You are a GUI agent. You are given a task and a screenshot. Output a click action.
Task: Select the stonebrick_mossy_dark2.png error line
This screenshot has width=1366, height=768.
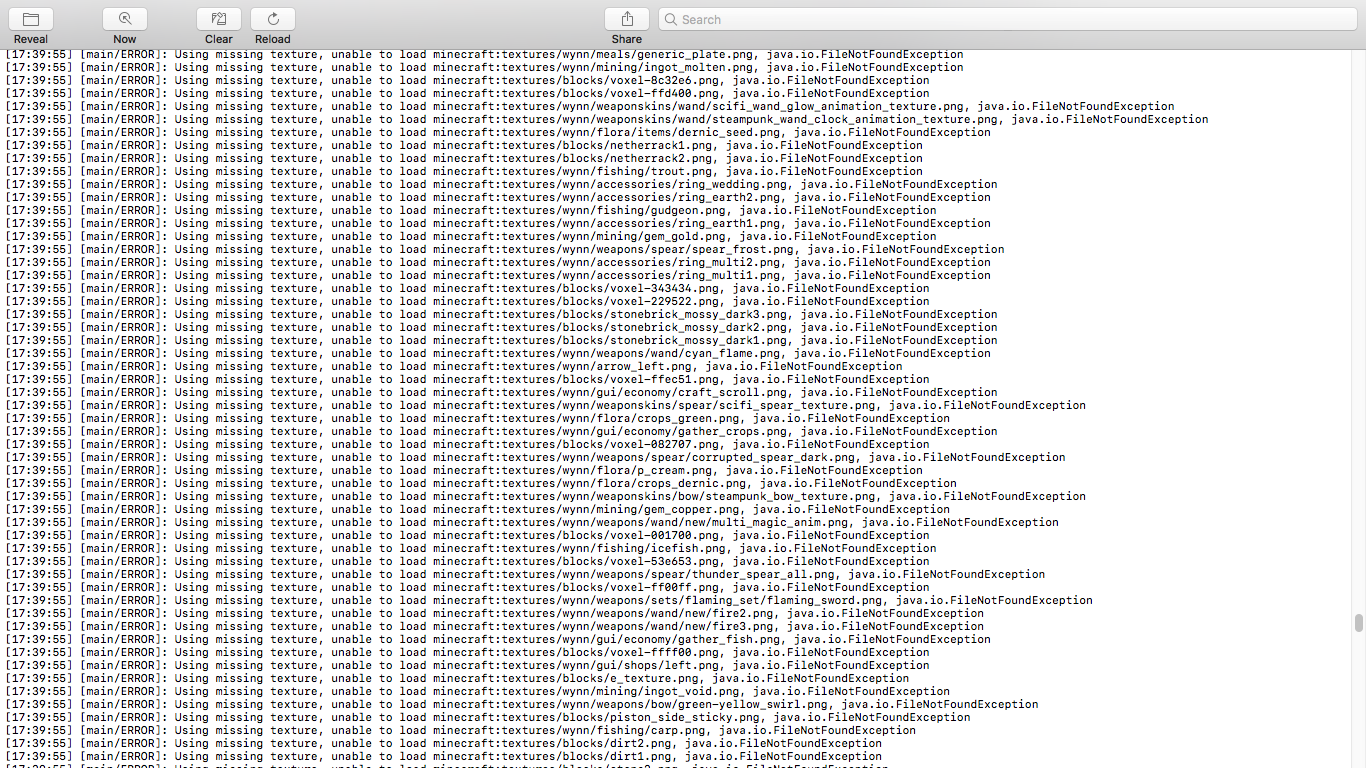501,328
